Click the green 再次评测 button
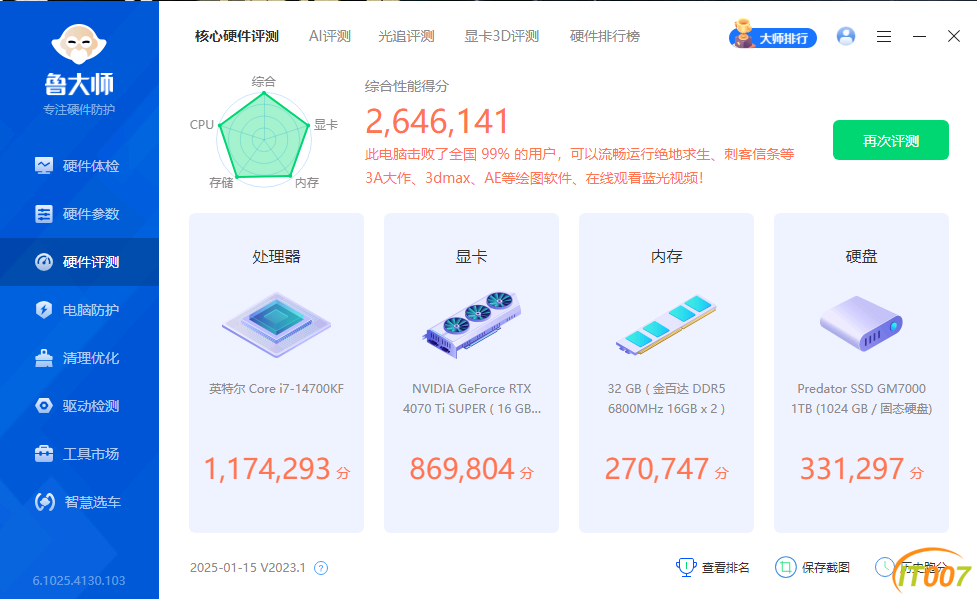This screenshot has width=977, height=599. pyautogui.click(x=890, y=140)
